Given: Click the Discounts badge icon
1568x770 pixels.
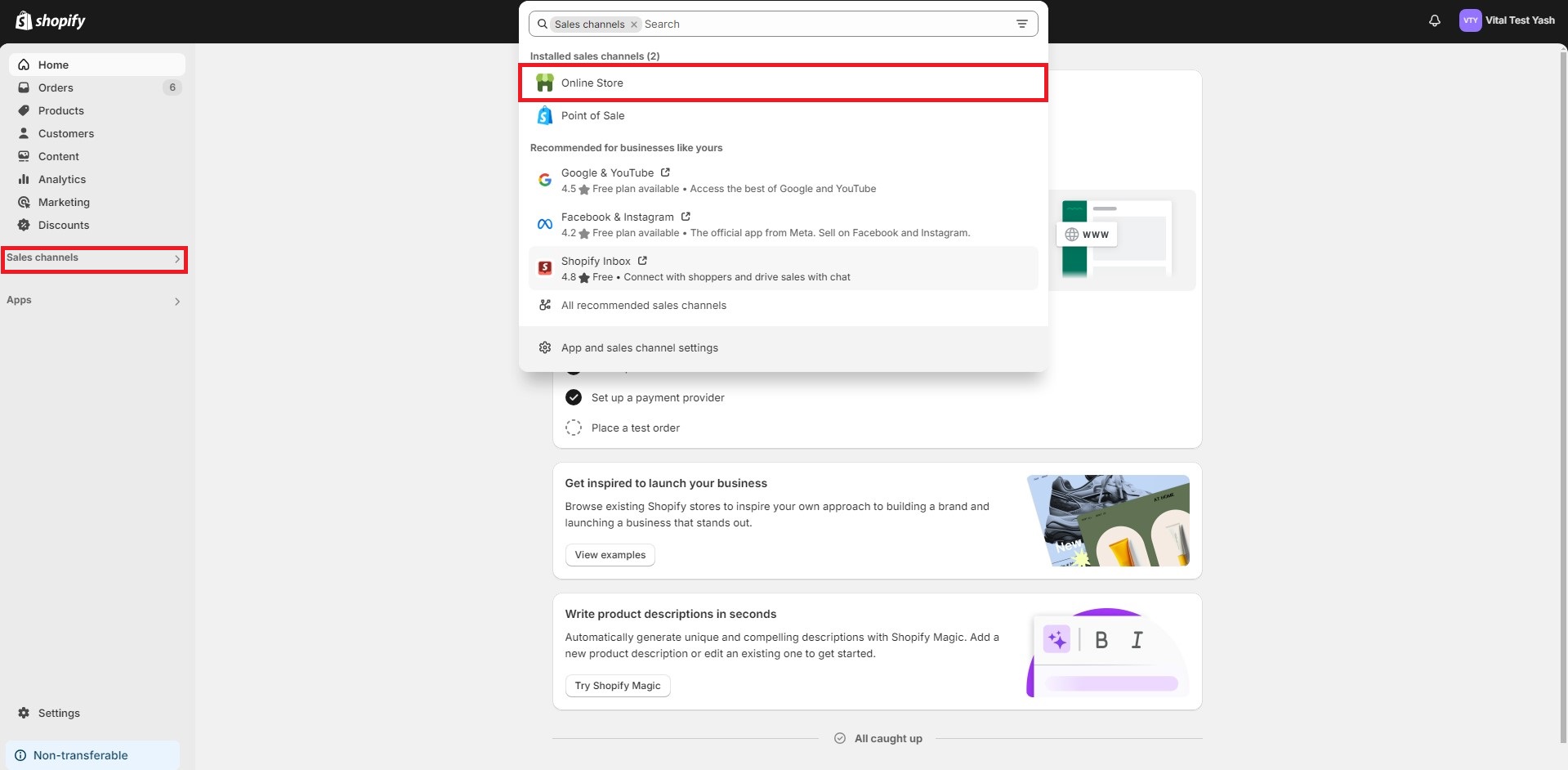Looking at the screenshot, I should (24, 225).
